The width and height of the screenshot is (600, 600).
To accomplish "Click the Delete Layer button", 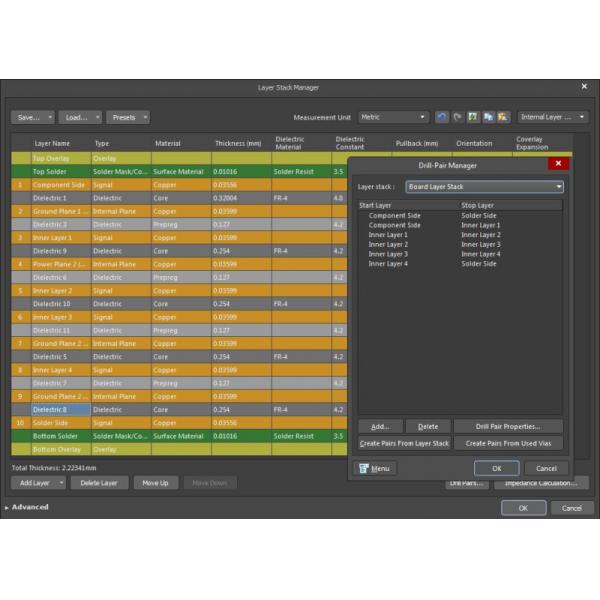I will pos(99,483).
